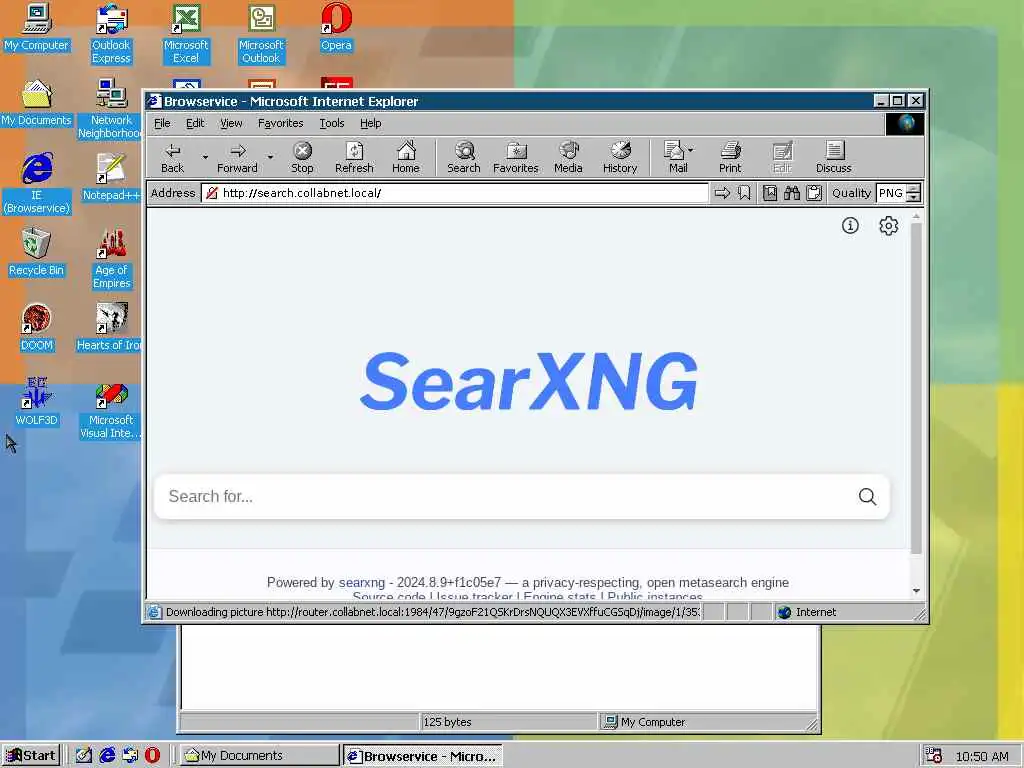
Task: Expand the Forward history dropdown arrow
Action: click(x=270, y=157)
